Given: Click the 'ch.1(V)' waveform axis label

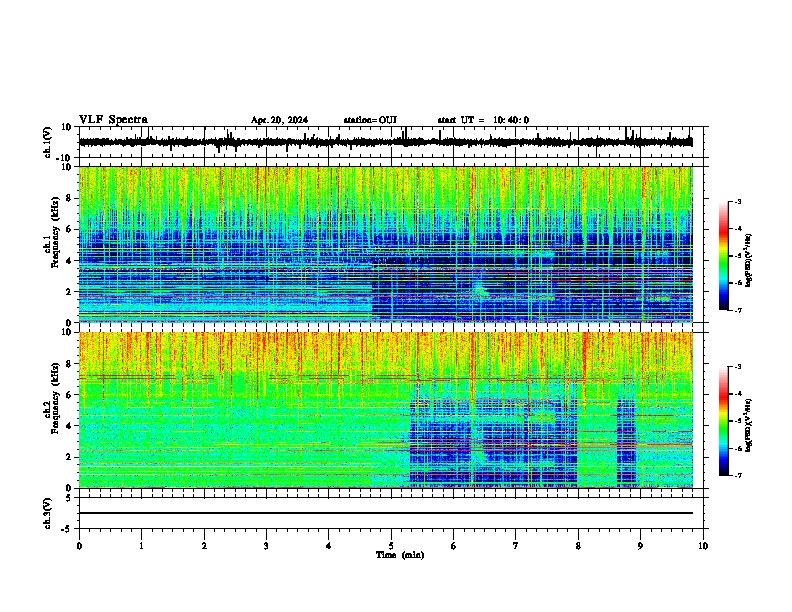Looking at the screenshot, I should tap(47, 142).
